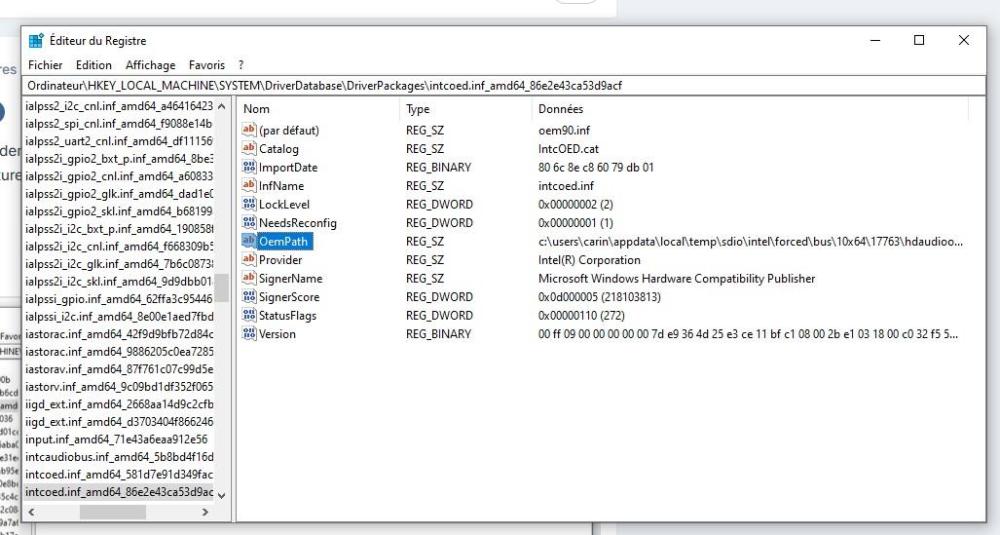1000x535 pixels.
Task: Click the tree pane scroll down arrow
Action: click(x=221, y=495)
